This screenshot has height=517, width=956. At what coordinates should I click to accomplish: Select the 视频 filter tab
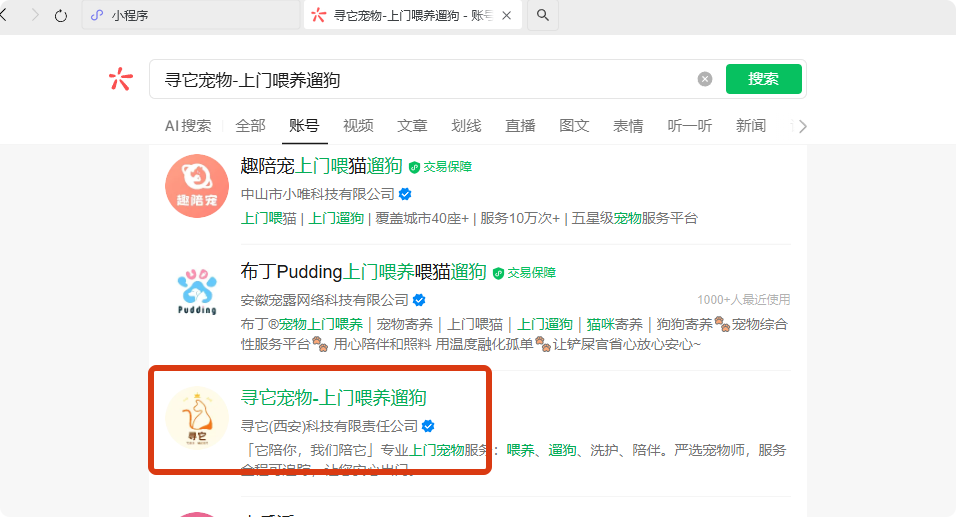point(358,126)
